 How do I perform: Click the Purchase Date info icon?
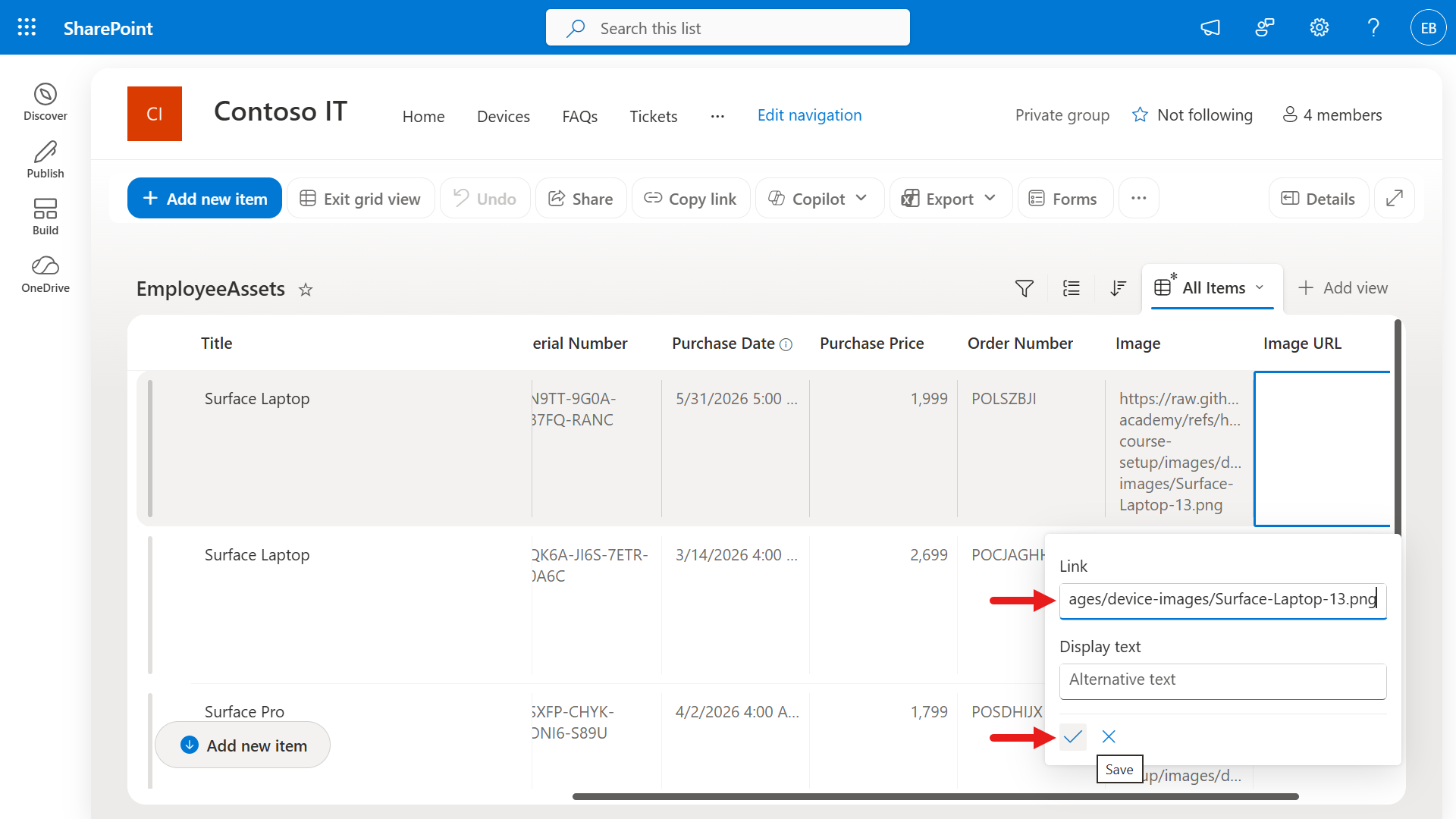click(786, 344)
